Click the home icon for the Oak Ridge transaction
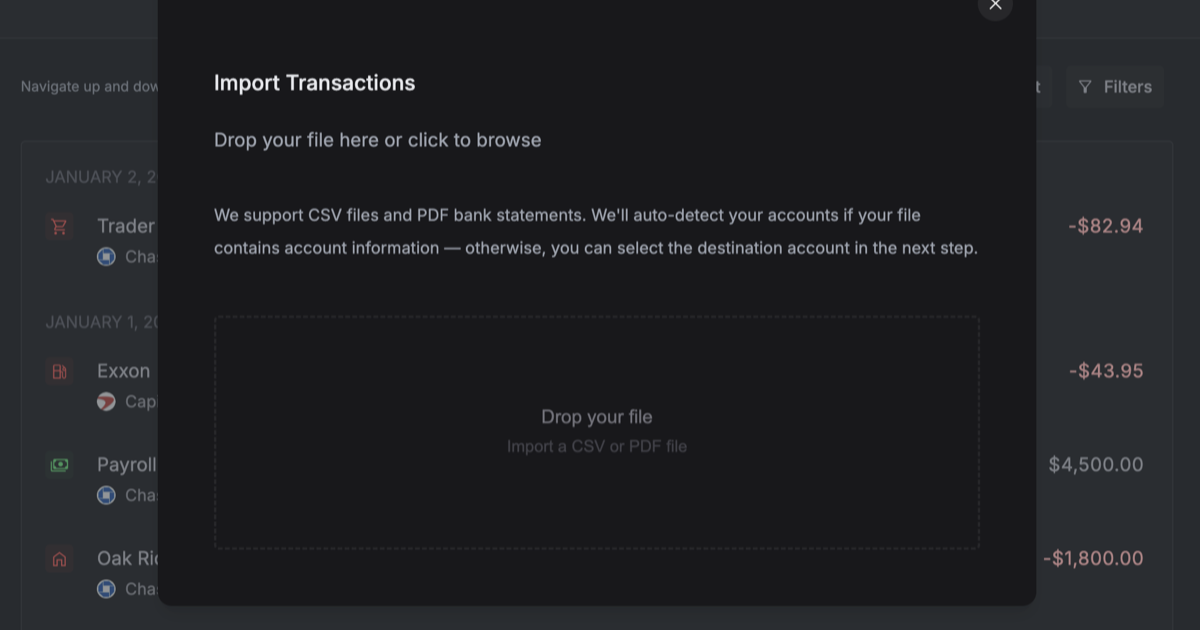The width and height of the screenshot is (1200, 630). 59,559
